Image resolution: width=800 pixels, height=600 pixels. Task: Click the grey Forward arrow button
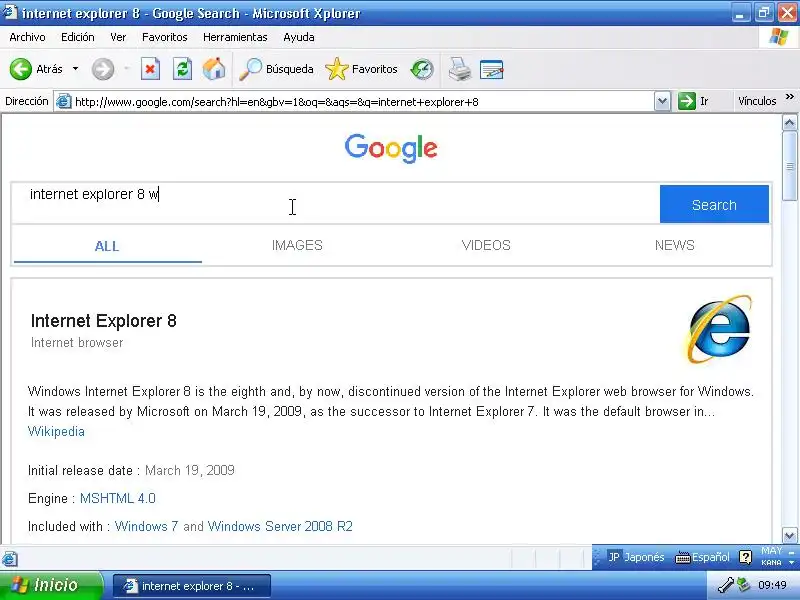[x=103, y=69]
